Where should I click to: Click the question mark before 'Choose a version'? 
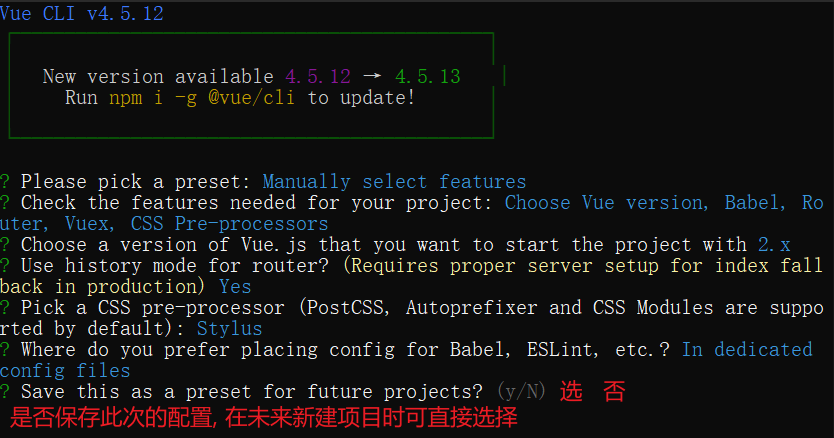tap(5, 245)
